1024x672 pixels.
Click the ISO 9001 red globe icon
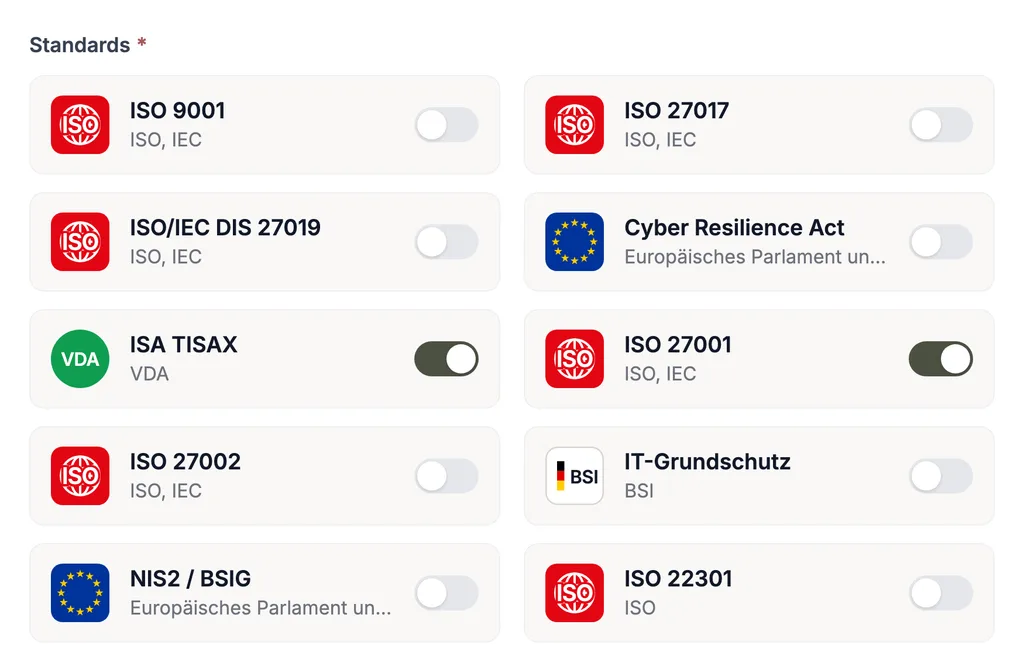tap(80, 125)
